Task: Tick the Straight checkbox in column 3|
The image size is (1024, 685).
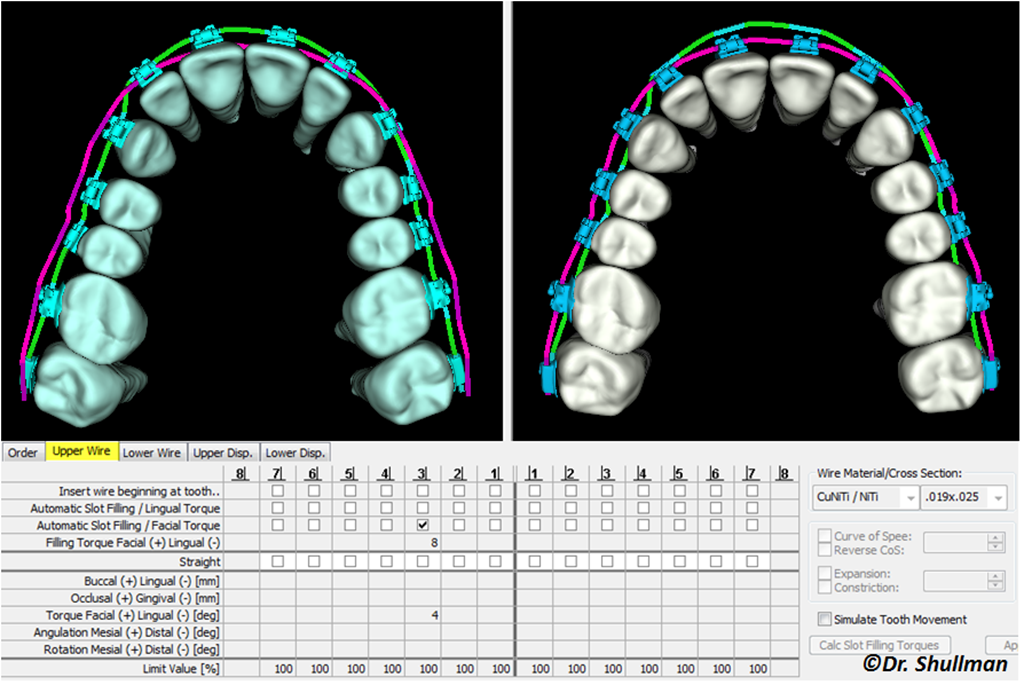Action: click(x=423, y=561)
